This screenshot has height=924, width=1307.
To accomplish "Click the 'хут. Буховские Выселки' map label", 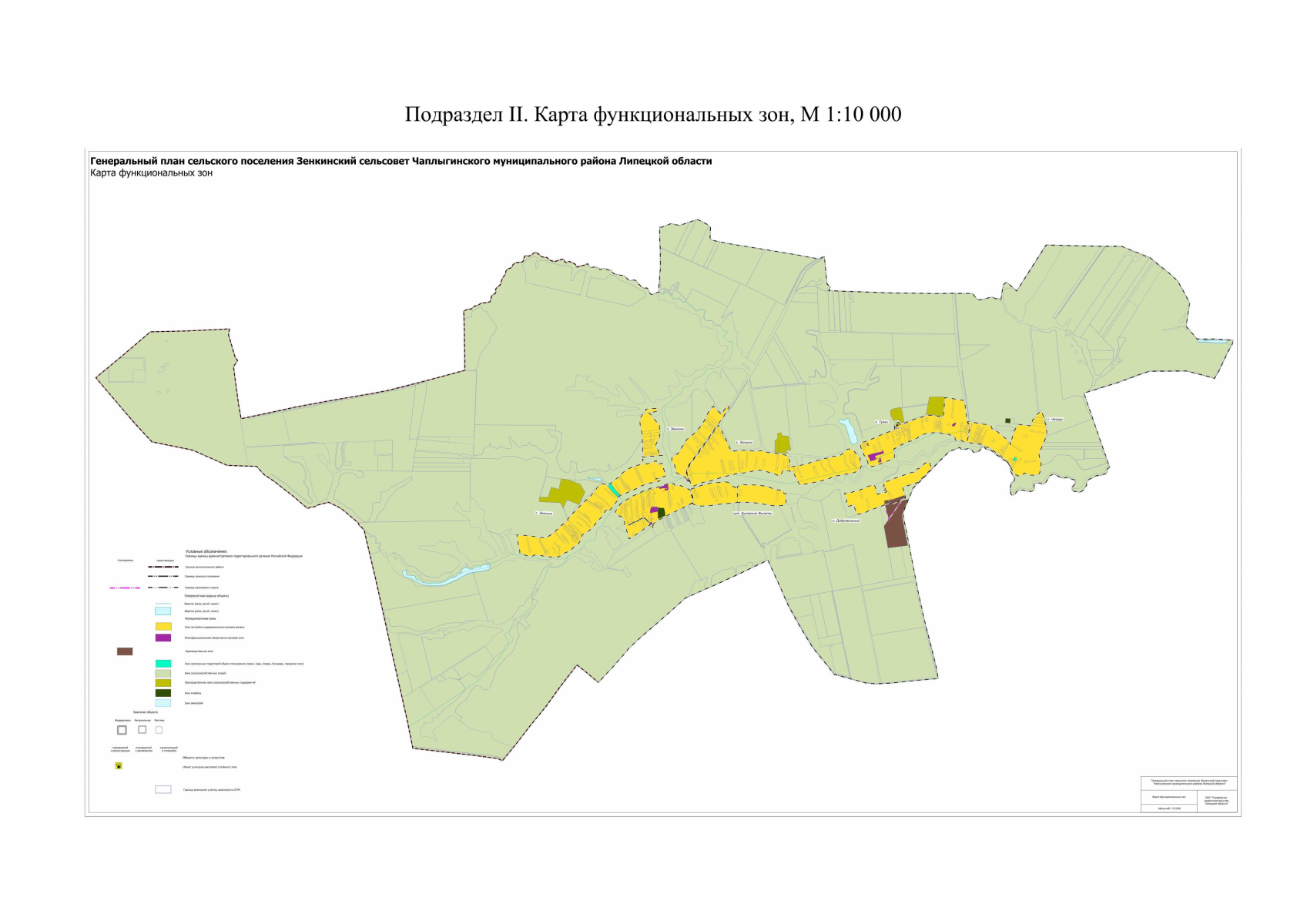I will 752,513.
